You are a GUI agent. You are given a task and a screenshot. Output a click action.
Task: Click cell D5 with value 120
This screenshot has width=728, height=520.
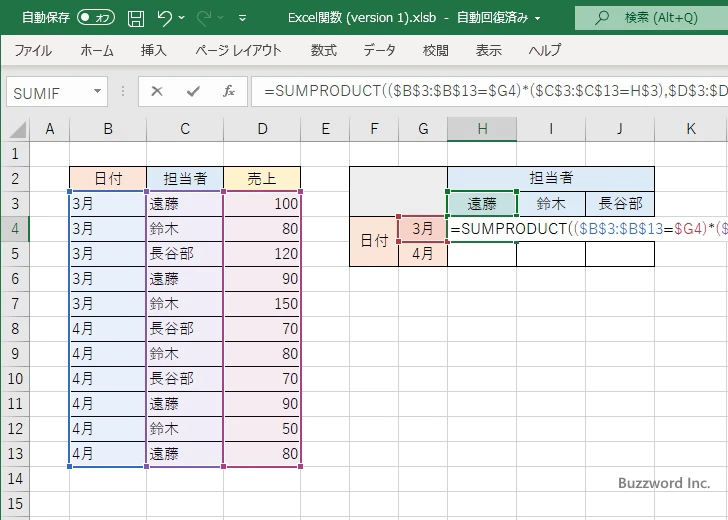tap(262, 254)
